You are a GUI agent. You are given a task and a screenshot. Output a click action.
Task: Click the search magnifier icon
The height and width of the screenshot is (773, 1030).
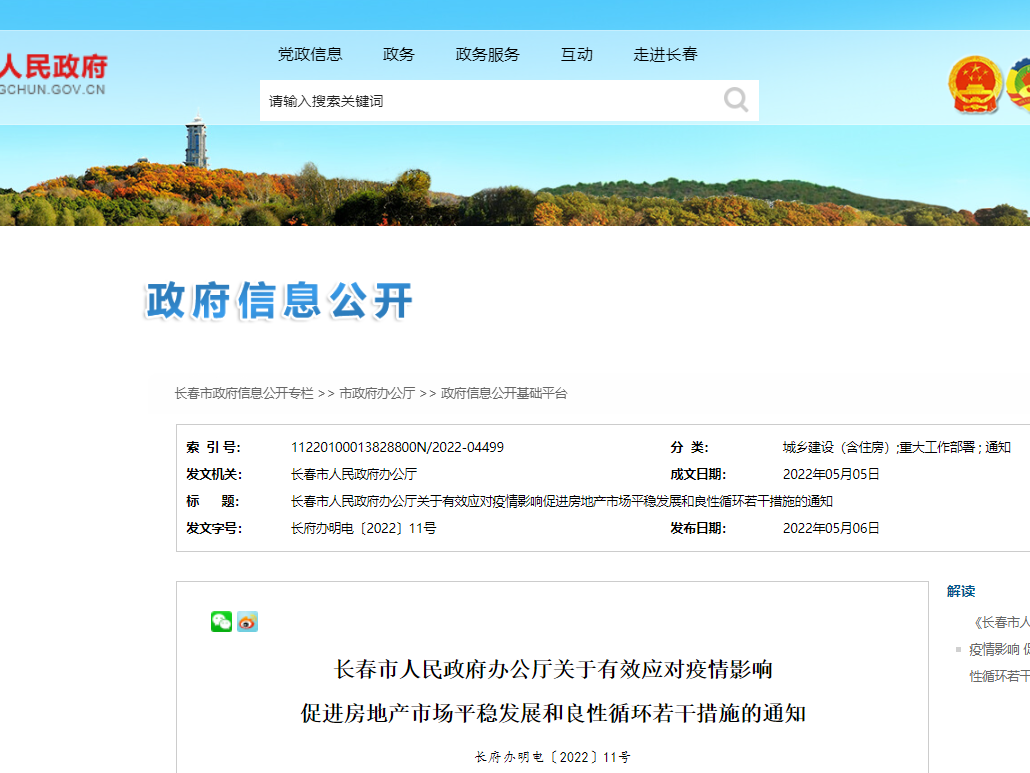tap(736, 100)
